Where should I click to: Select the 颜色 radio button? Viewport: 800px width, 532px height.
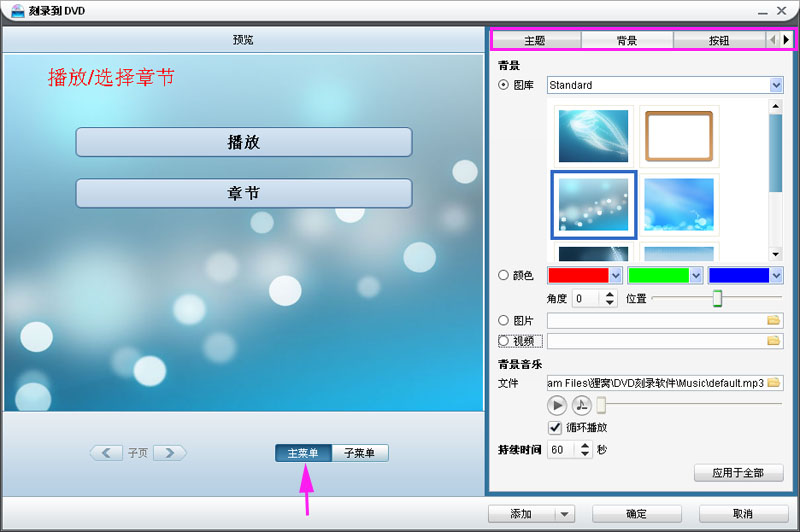(503, 275)
